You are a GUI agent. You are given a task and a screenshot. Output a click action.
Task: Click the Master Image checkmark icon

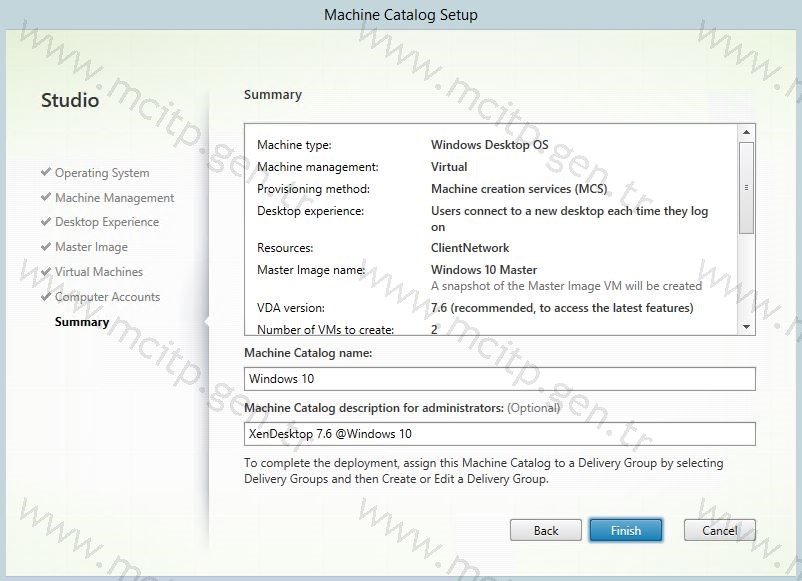pos(46,246)
